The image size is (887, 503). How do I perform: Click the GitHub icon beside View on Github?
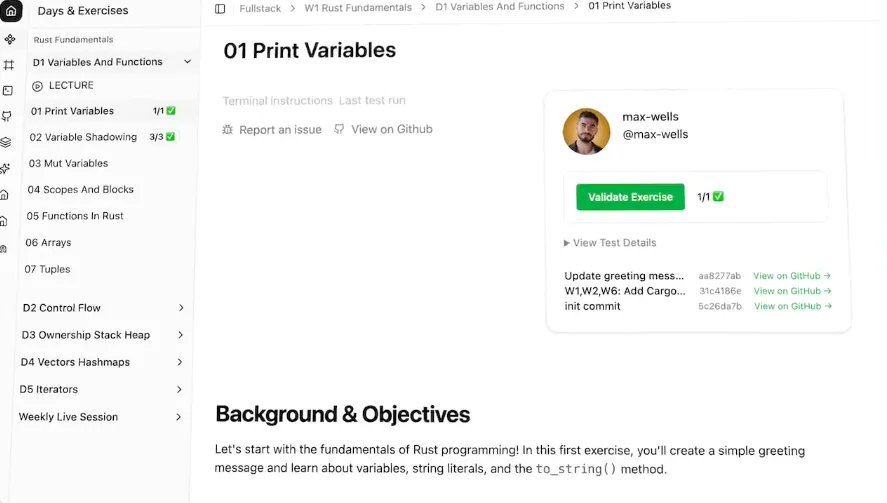(x=339, y=129)
